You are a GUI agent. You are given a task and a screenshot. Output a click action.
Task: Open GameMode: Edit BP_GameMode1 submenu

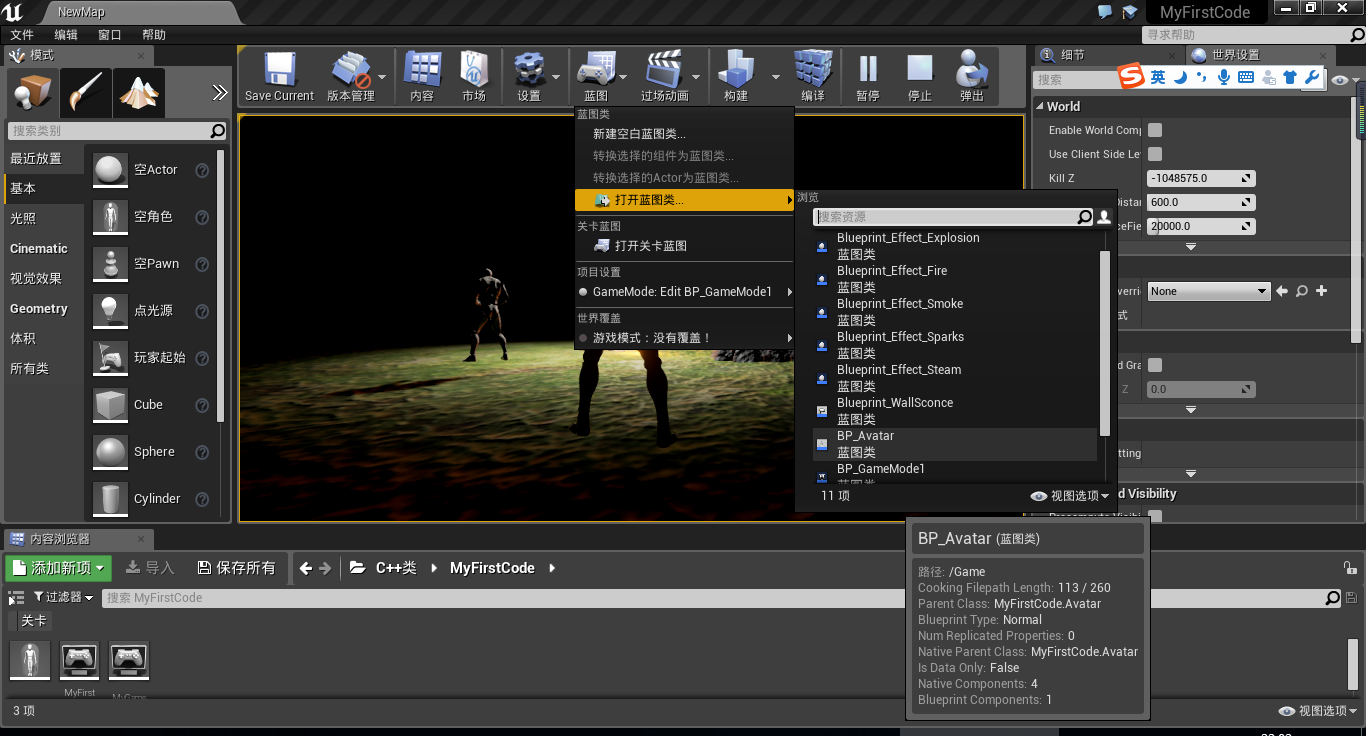684,292
